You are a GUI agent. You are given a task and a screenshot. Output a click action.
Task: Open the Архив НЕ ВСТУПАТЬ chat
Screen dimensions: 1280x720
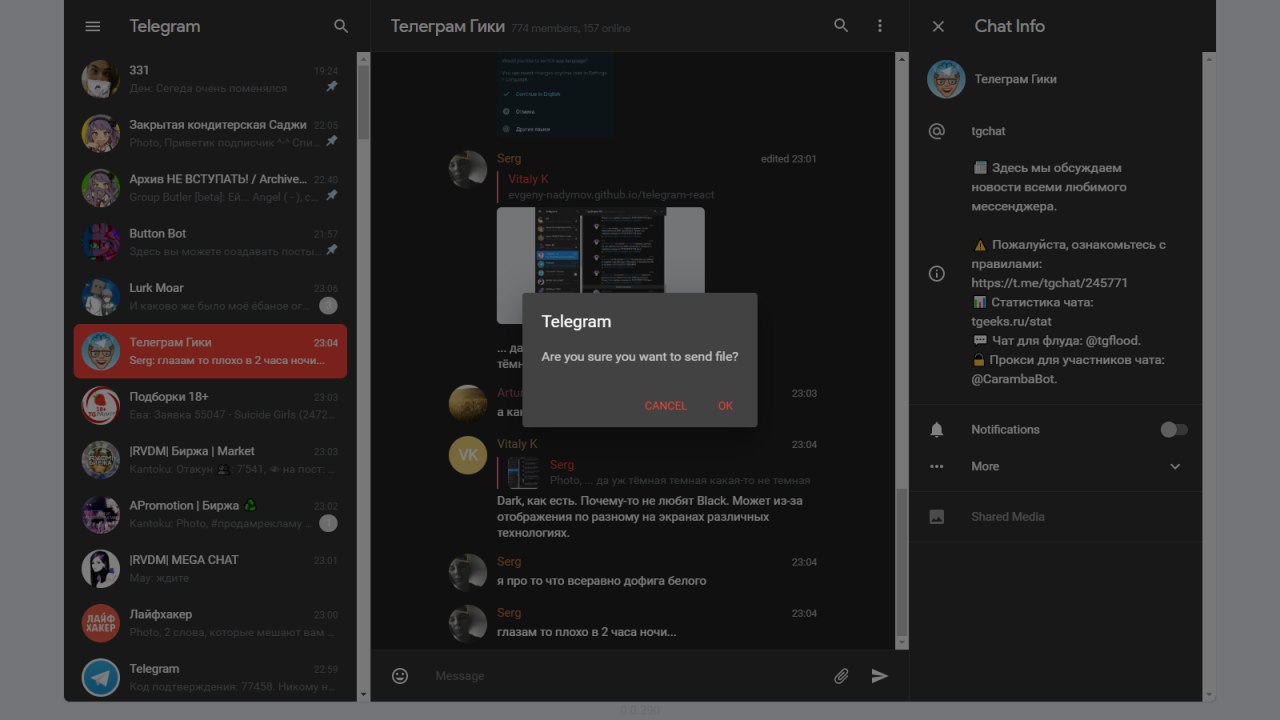click(210, 188)
